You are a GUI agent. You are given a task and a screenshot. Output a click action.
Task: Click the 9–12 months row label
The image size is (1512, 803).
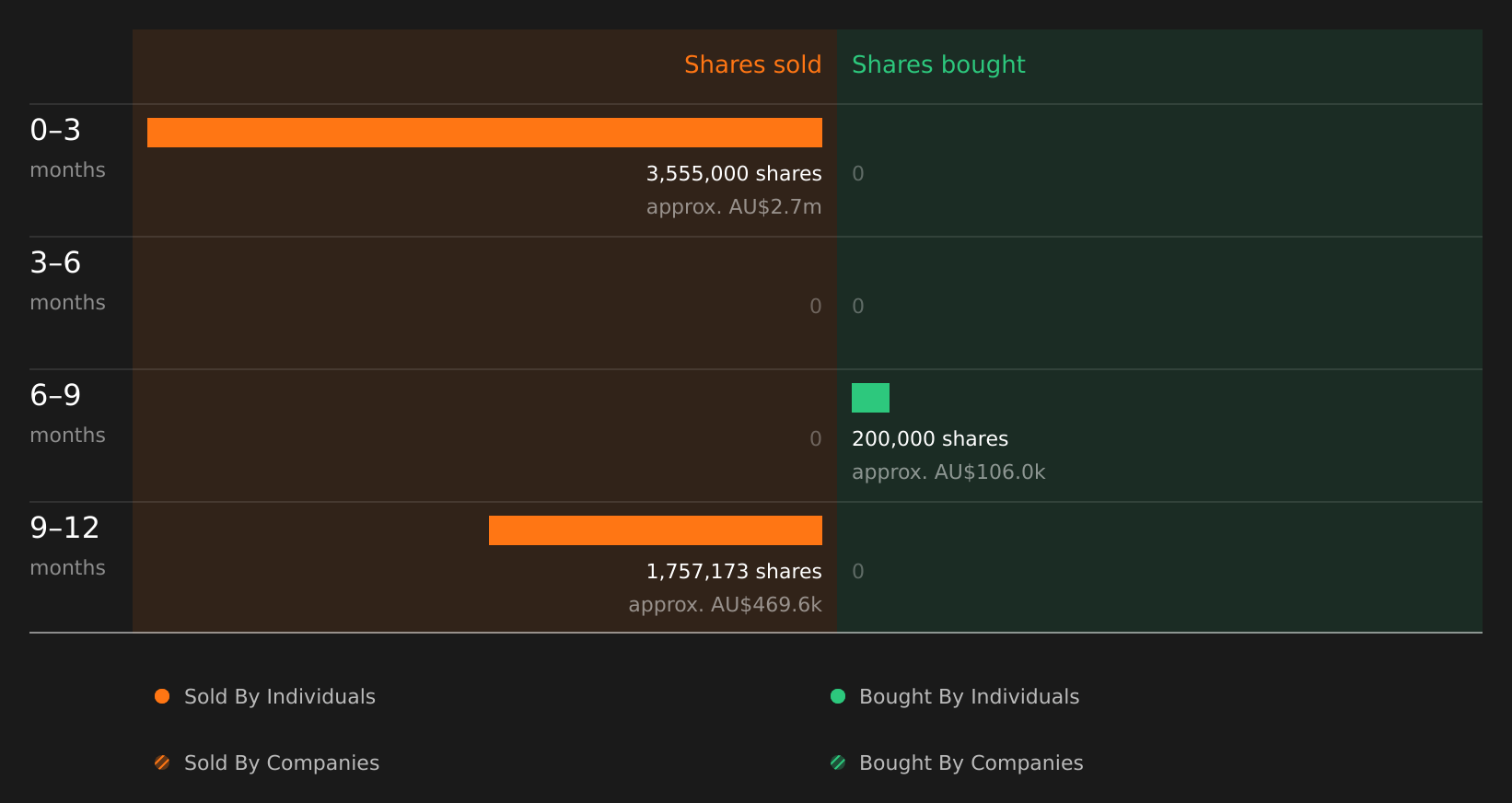click(67, 545)
